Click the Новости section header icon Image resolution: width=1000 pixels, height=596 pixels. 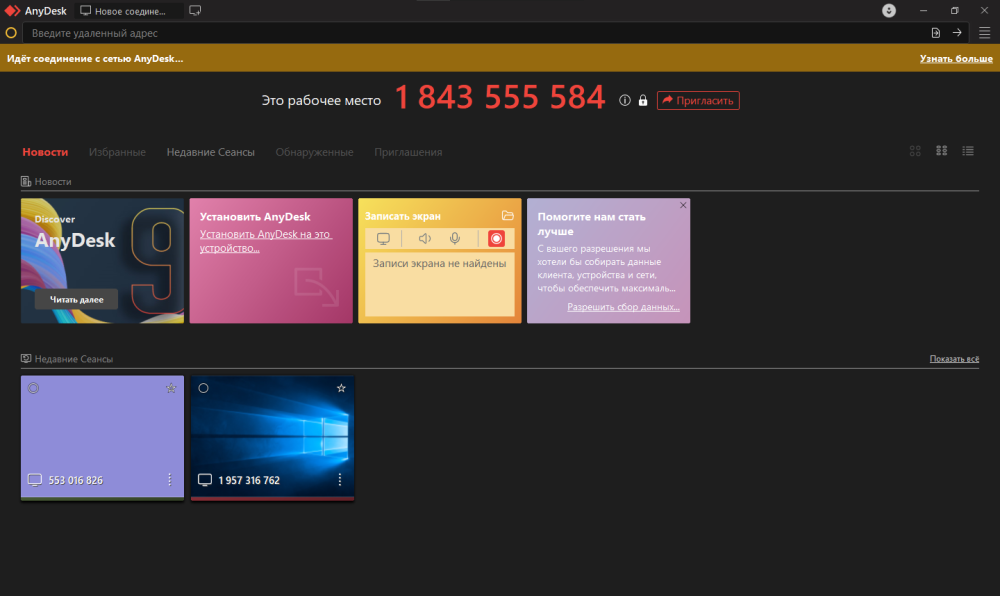coord(26,182)
